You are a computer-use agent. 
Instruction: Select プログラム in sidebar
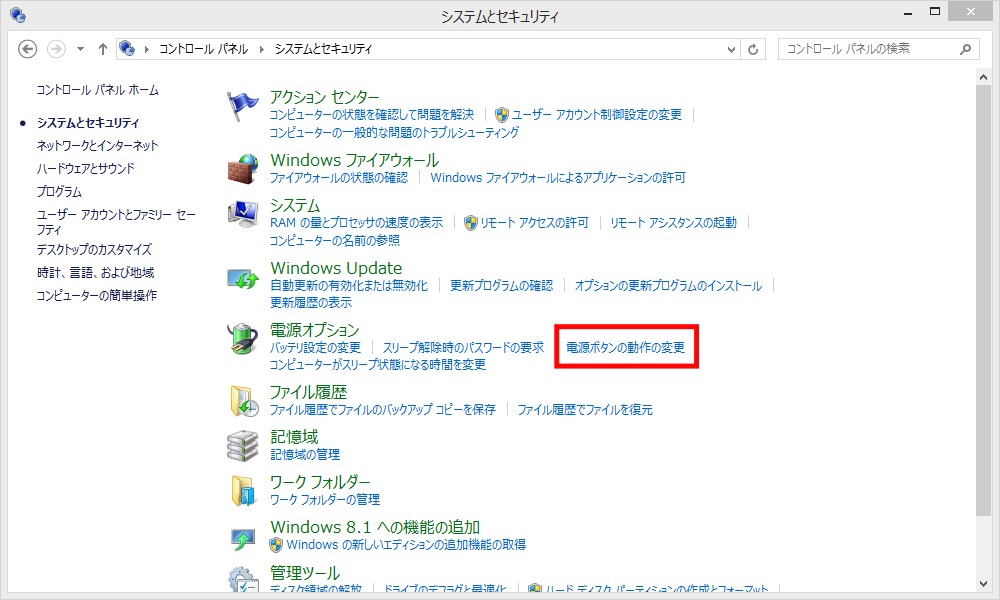point(59,191)
